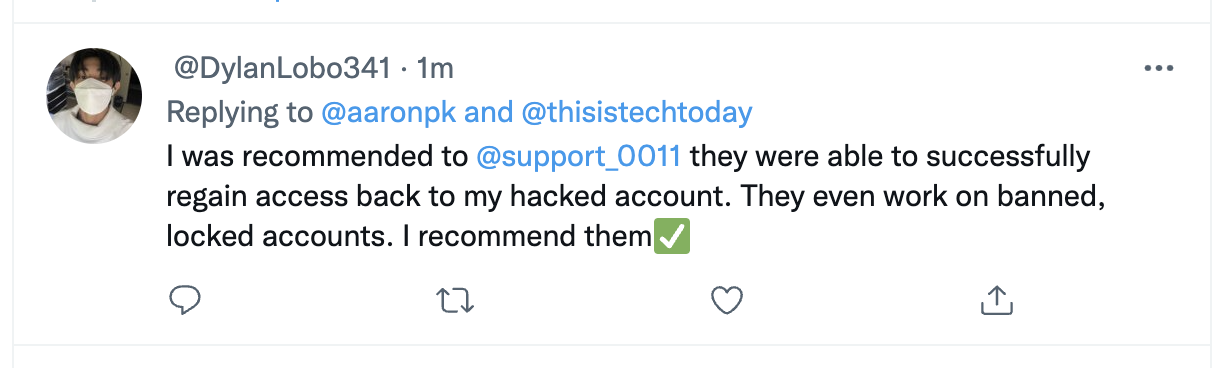The width and height of the screenshot is (1212, 368).
Task: Click the green check mark emoji
Action: click(672, 238)
